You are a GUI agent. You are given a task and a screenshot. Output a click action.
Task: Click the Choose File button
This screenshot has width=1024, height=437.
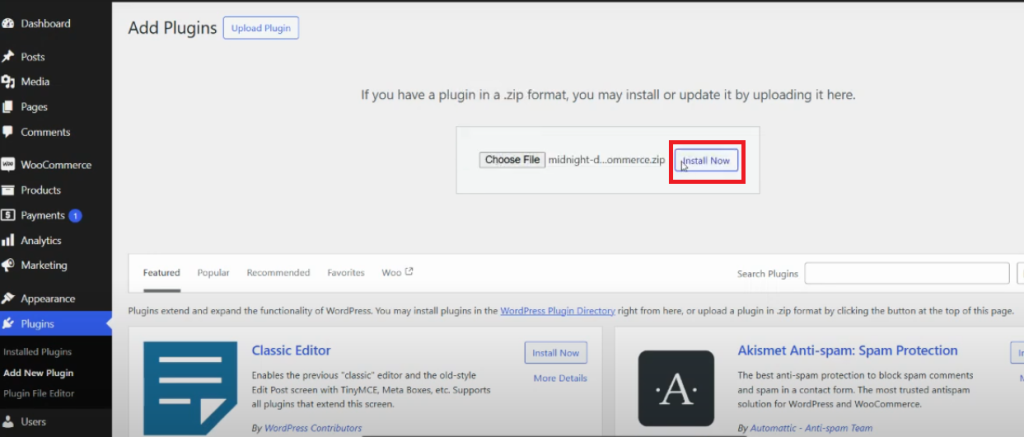[512, 160]
